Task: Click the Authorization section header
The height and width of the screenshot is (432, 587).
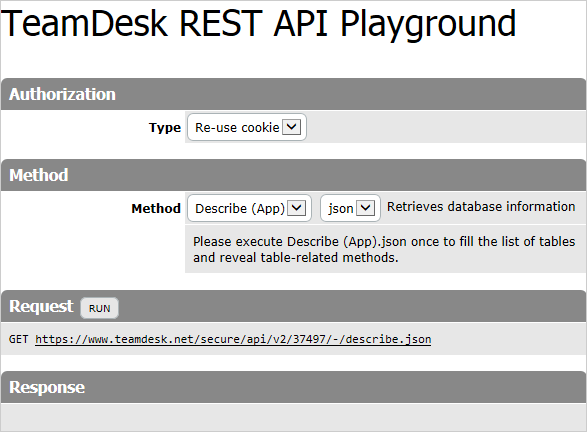Action: tap(294, 94)
